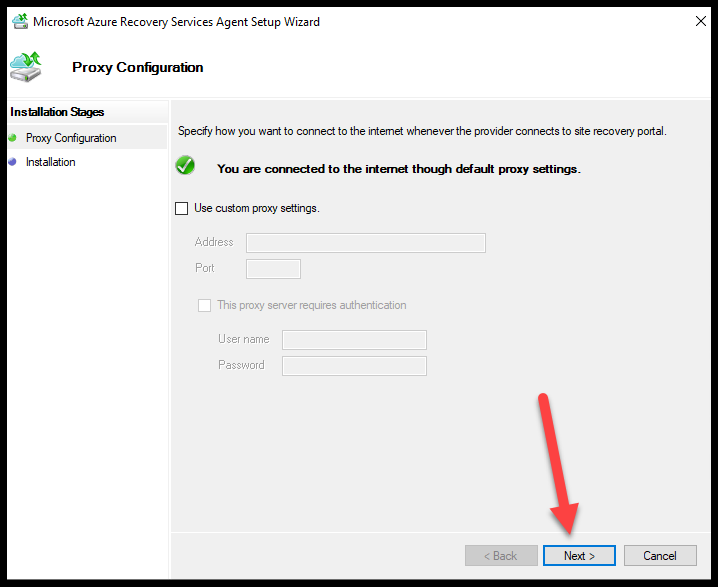Select Proxy Configuration stage in sidebar
Viewport: 718px width, 587px height.
coord(71,138)
